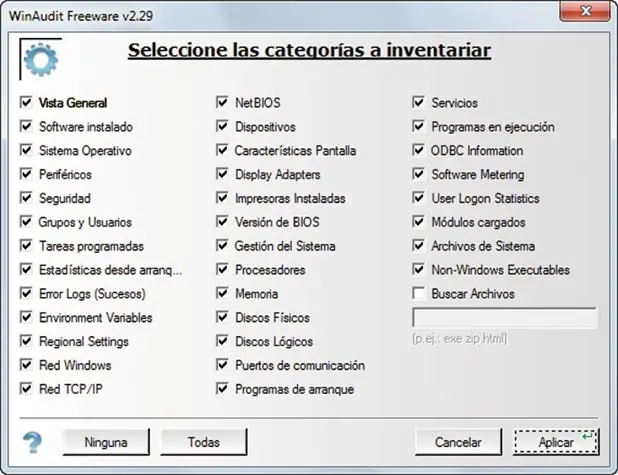
Task: Toggle the Memoria checkbox
Action: [222, 293]
